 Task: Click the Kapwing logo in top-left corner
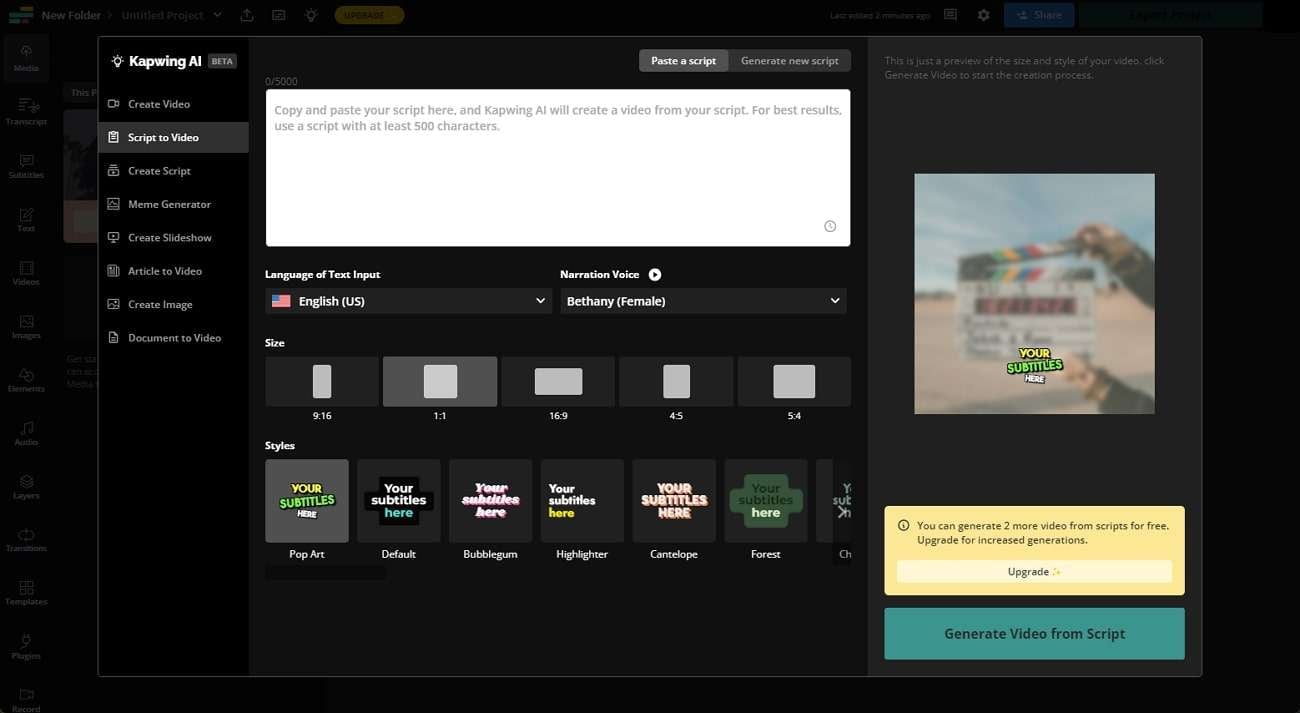coord(20,15)
